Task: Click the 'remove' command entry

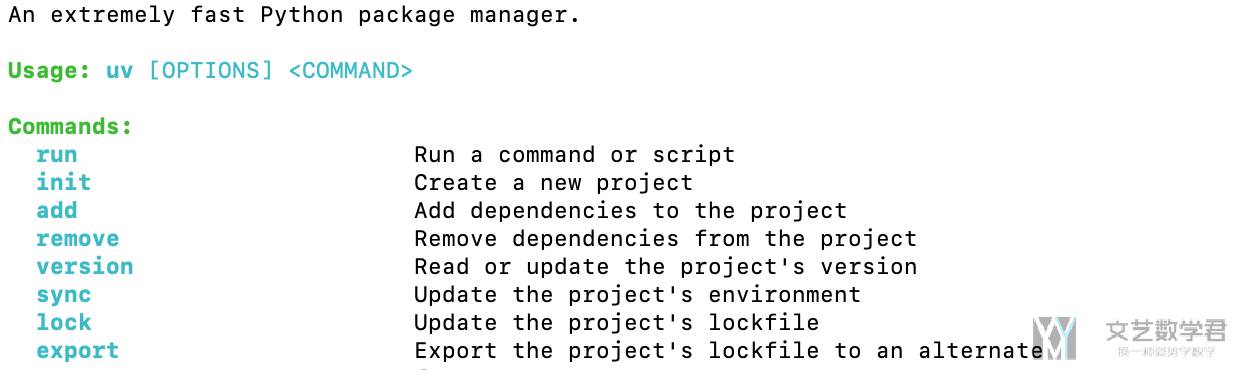Action: (78, 239)
